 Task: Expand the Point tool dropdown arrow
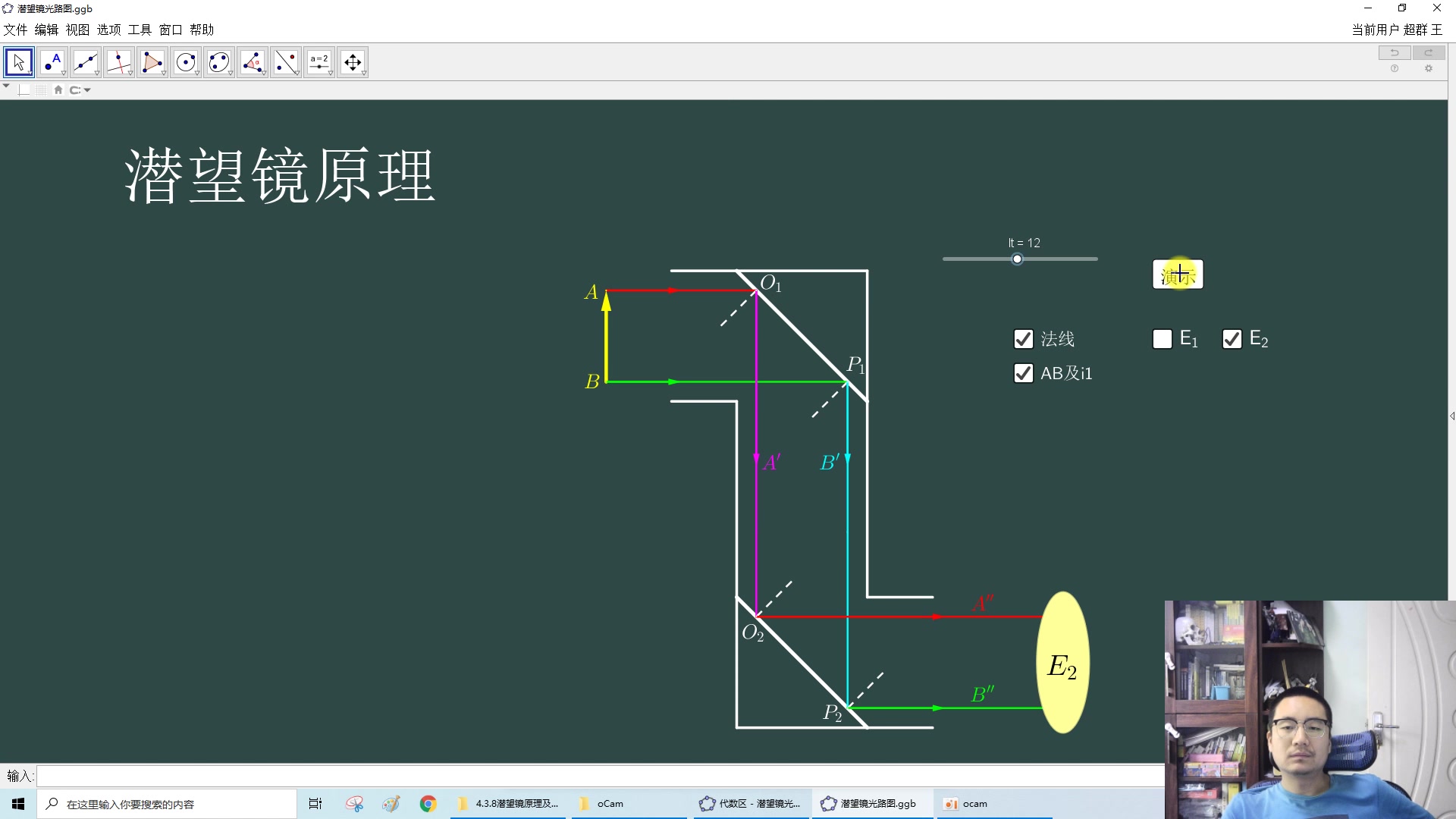point(64,74)
